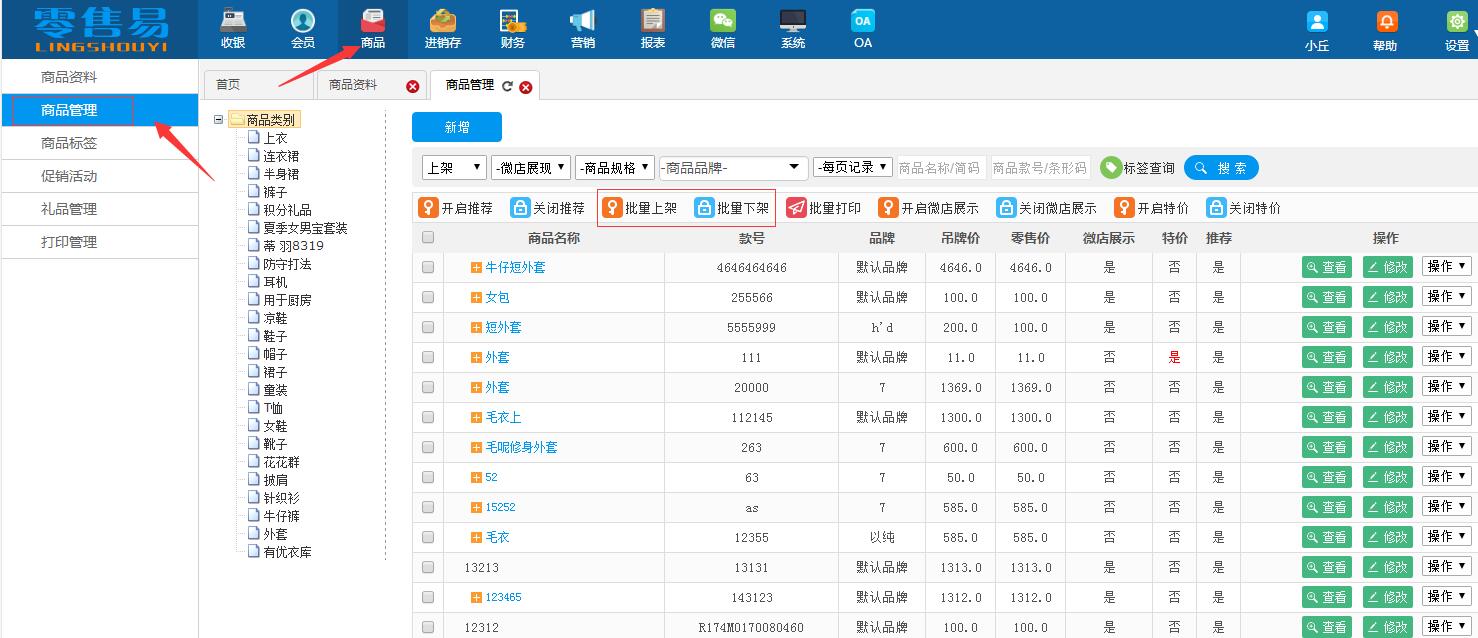
Task: Check the checkbox for 毛衣 row
Action: pos(427,537)
